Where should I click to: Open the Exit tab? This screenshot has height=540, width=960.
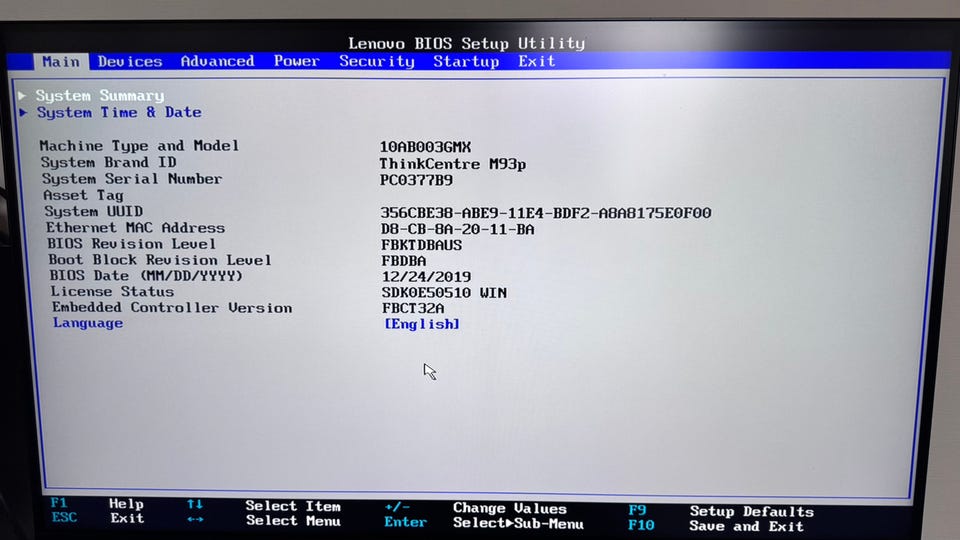point(536,61)
